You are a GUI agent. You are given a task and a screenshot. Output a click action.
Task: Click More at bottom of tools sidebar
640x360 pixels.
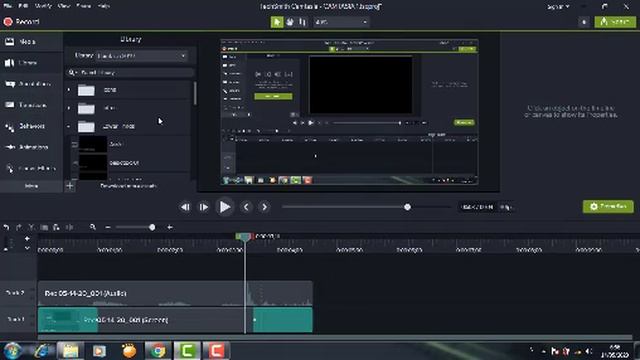click(31, 186)
